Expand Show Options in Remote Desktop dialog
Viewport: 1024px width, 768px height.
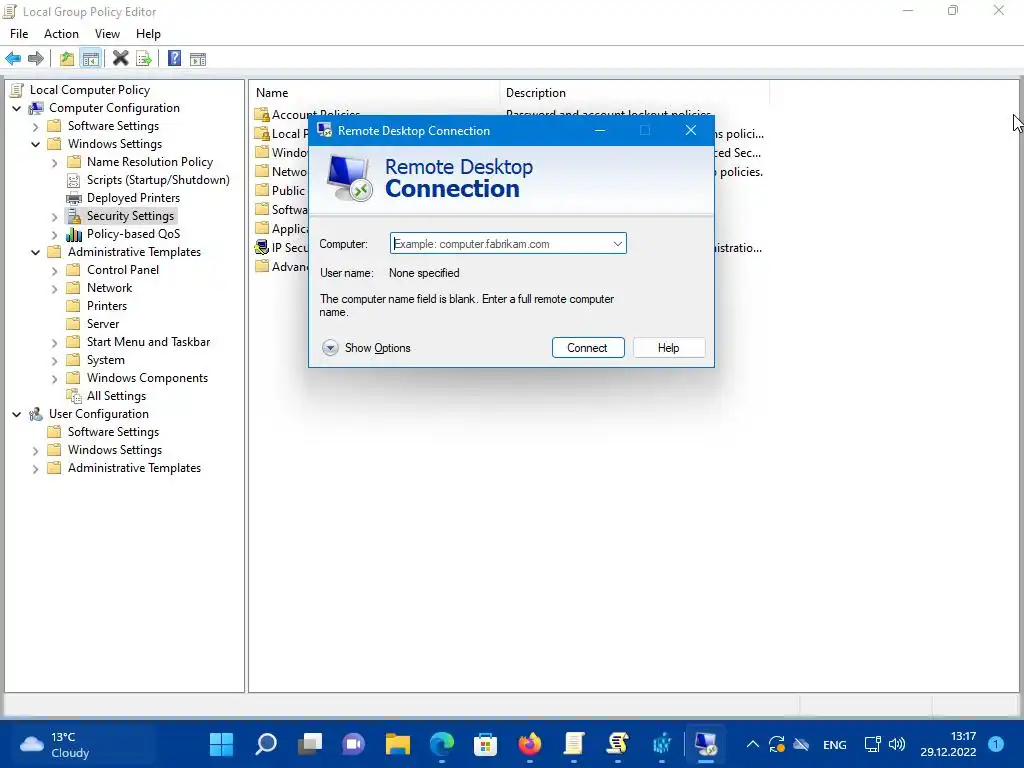tap(366, 347)
